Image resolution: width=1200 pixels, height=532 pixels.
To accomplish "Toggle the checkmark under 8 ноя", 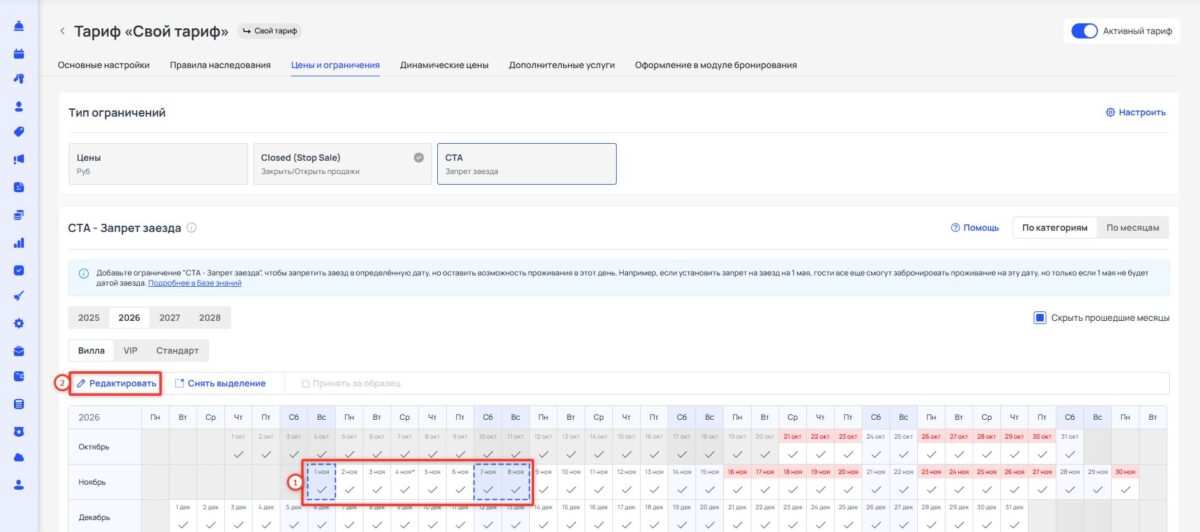I will [x=516, y=489].
